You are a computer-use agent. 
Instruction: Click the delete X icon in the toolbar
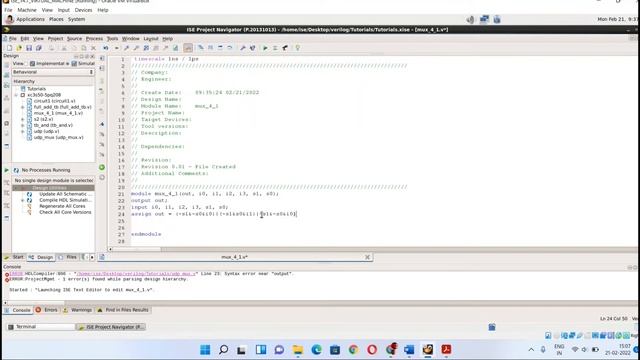point(93,48)
